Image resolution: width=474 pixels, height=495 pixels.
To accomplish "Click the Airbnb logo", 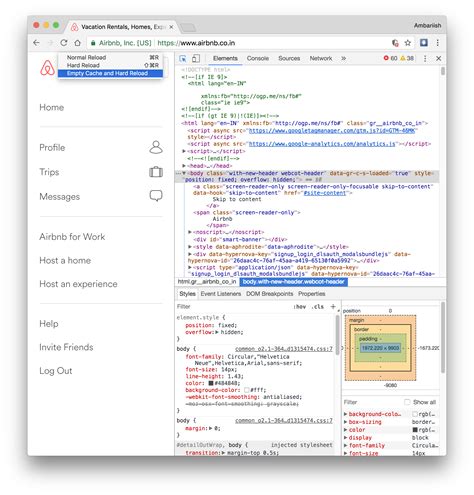I will [47, 68].
